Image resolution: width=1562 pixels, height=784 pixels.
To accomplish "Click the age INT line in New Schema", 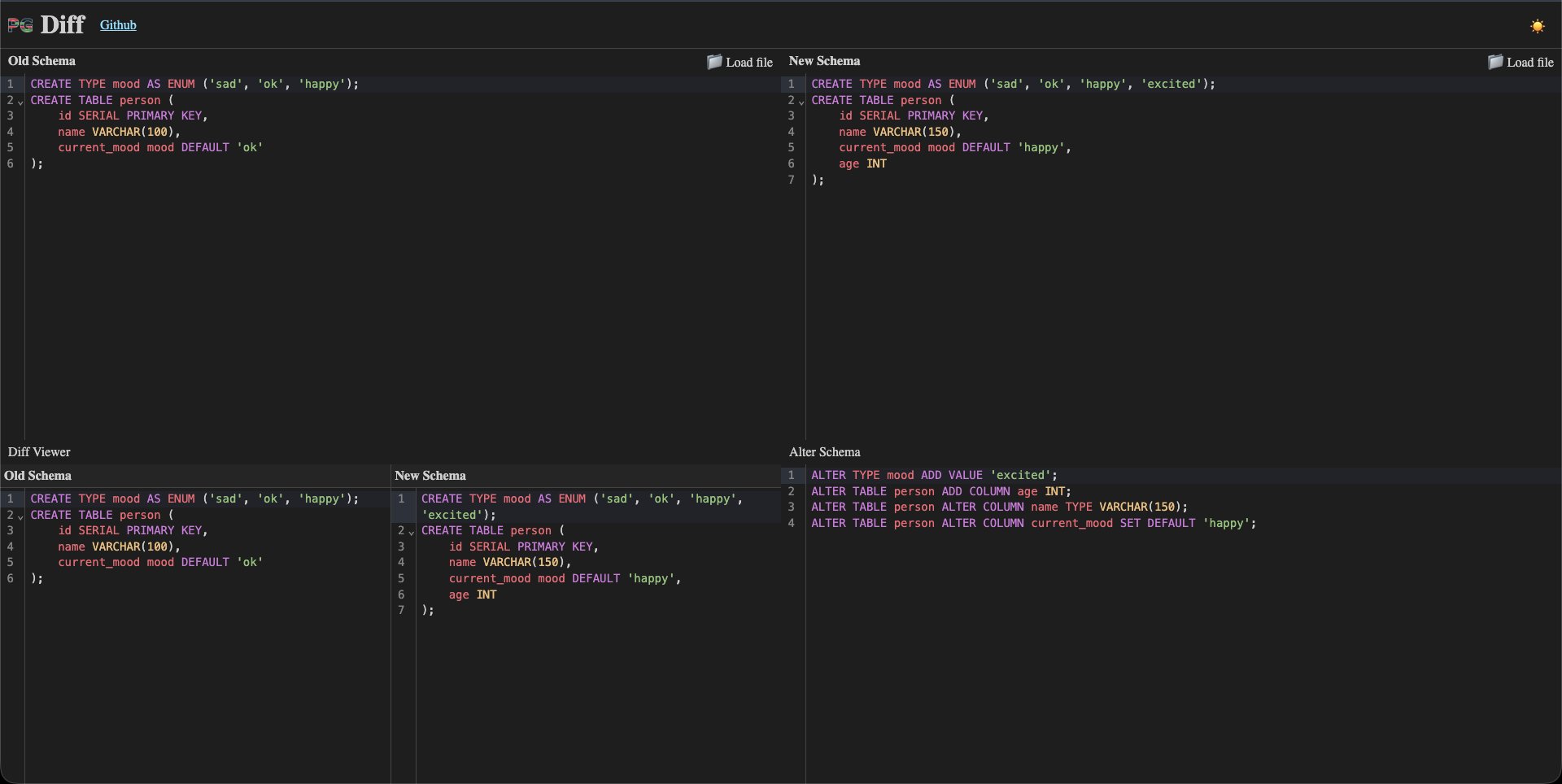I will click(x=862, y=163).
